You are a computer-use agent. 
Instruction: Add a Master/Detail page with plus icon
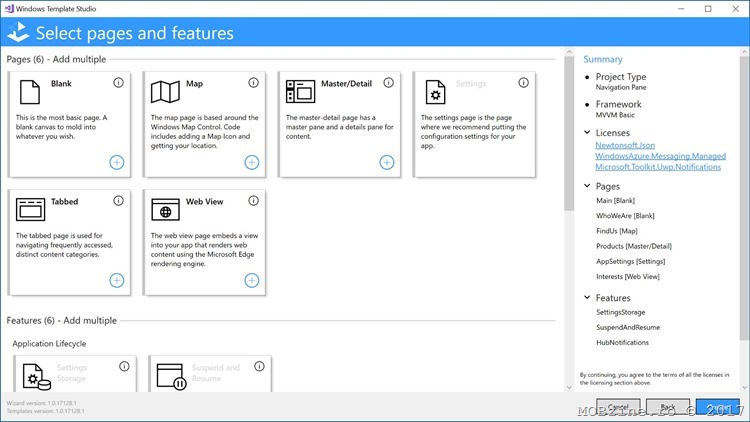point(387,162)
